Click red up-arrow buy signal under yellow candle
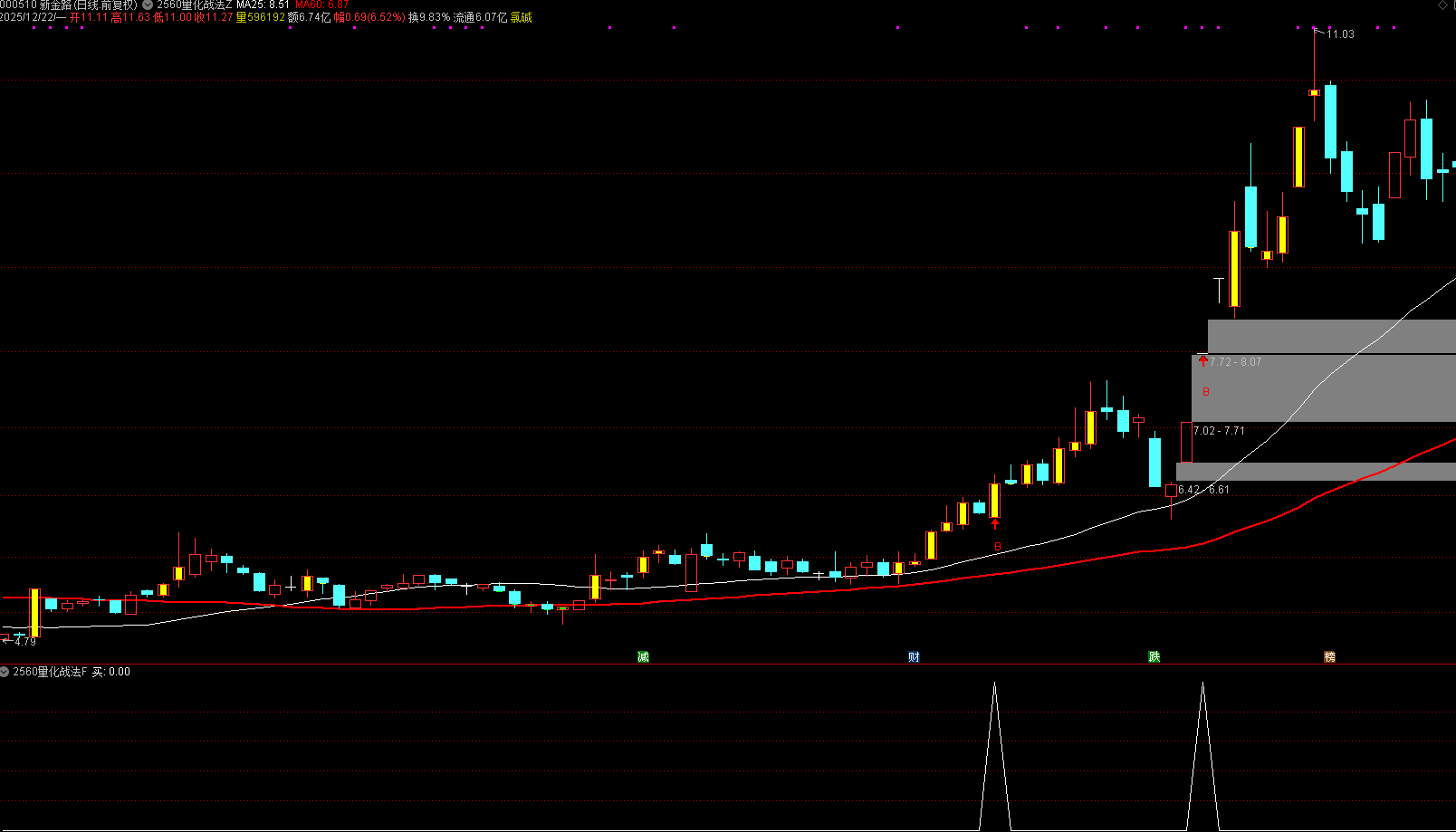 995,524
